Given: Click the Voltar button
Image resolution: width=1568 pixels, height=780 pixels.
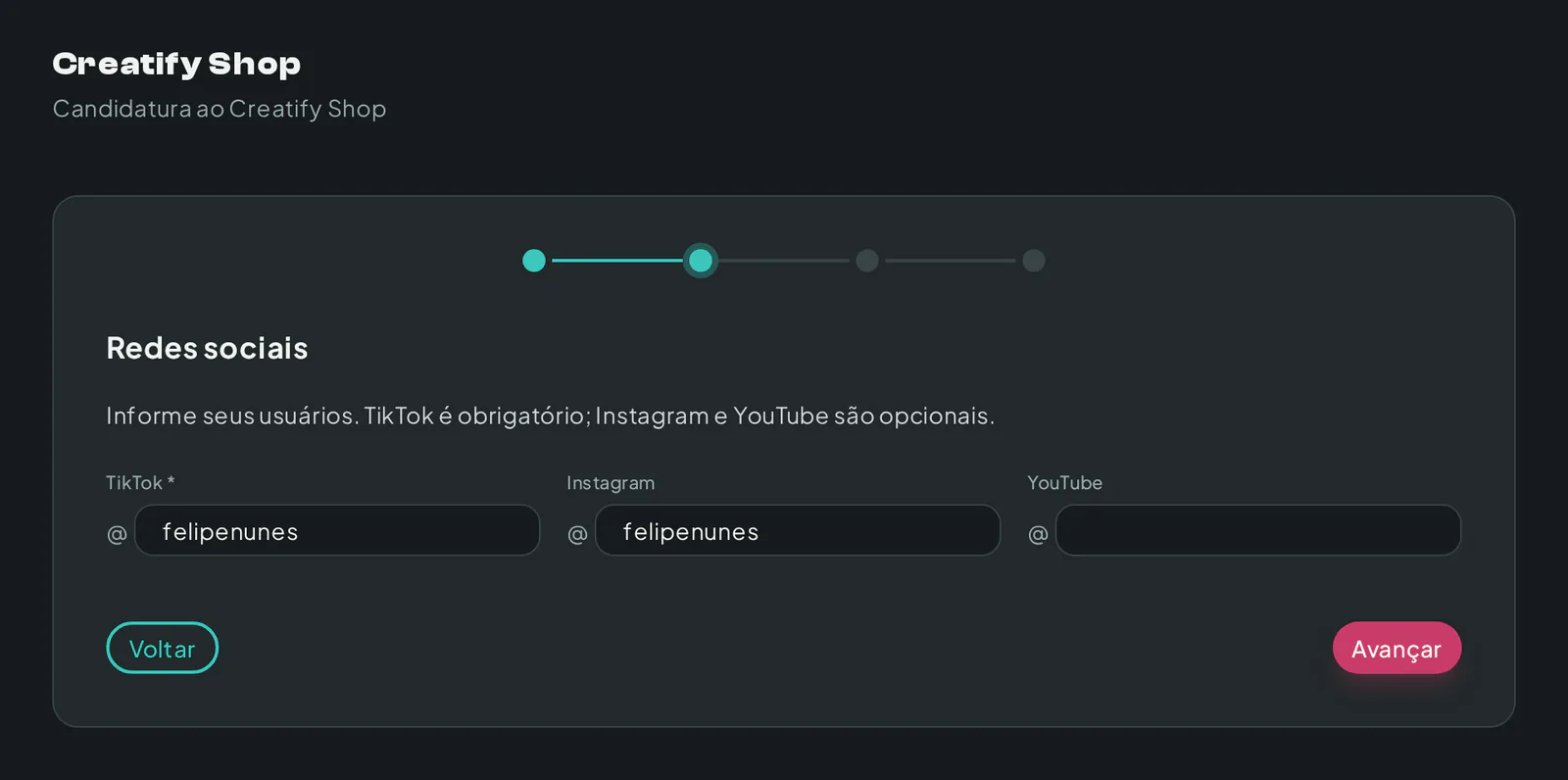Looking at the screenshot, I should coord(162,648).
